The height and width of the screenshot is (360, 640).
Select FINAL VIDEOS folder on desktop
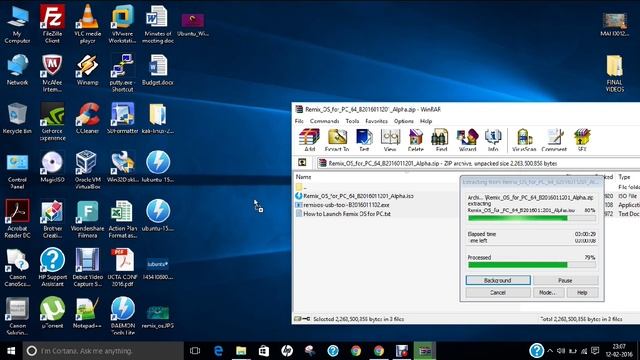pos(615,73)
